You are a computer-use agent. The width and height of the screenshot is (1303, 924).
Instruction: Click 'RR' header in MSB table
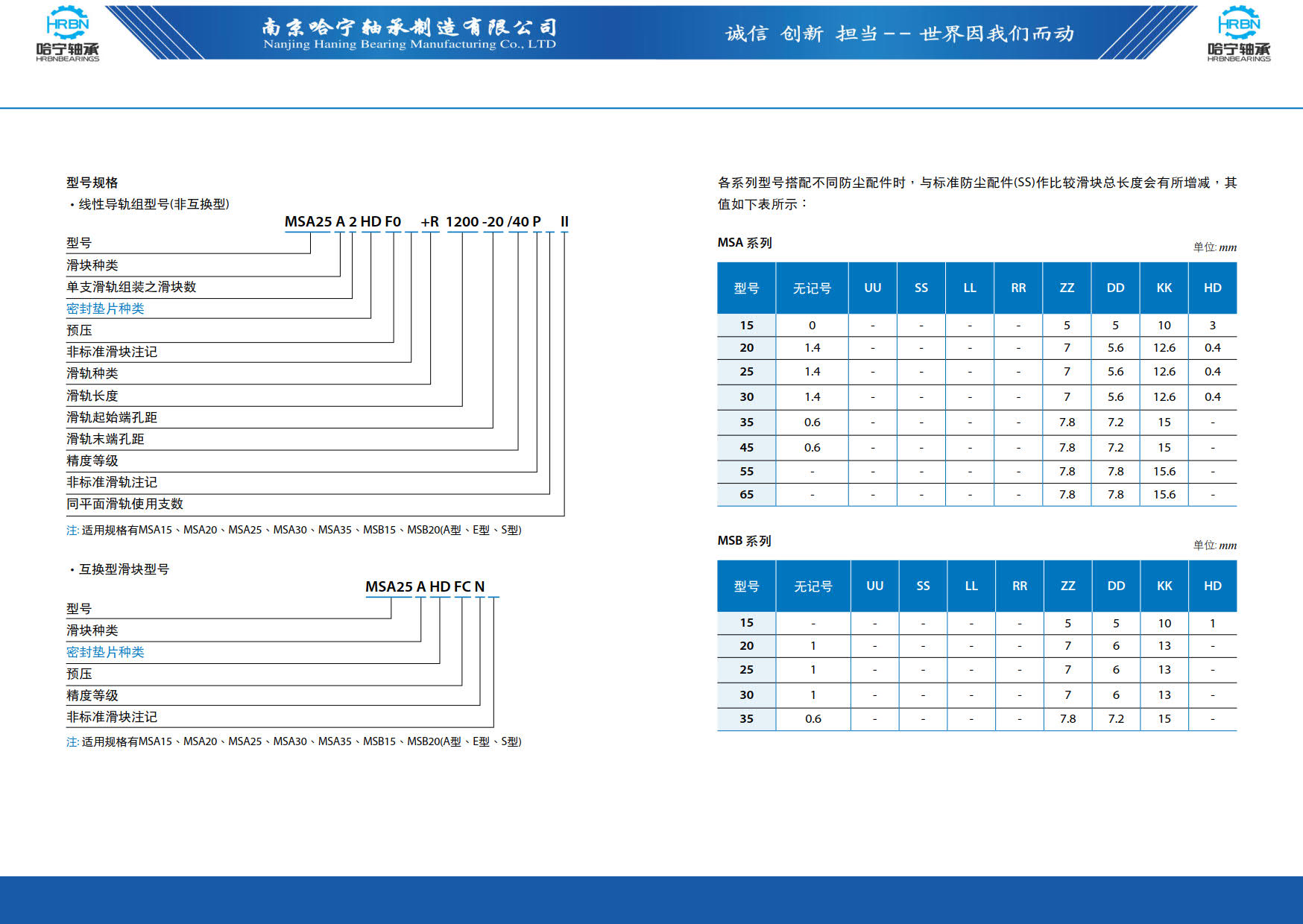pos(1020,586)
